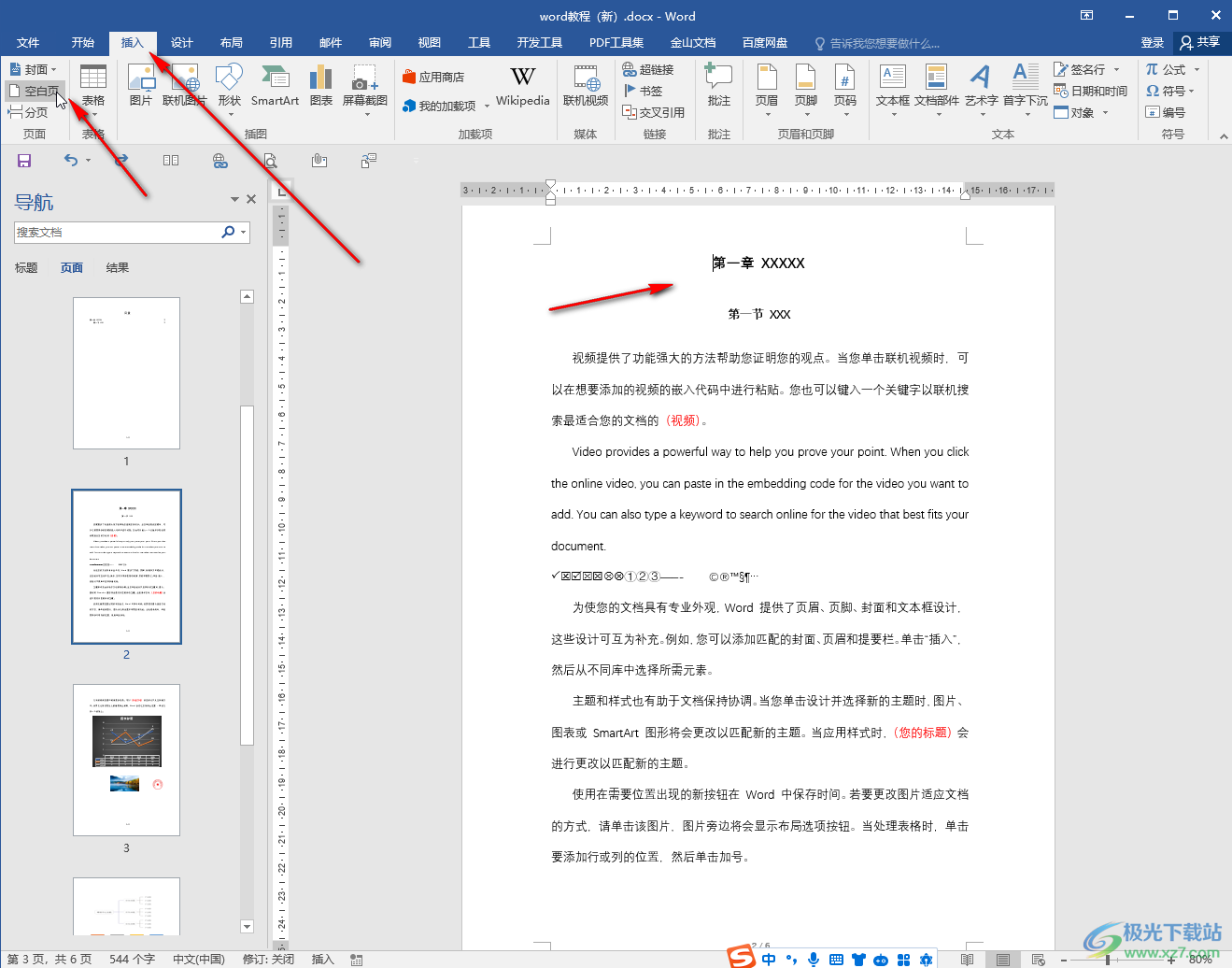This screenshot has width=1232, height=968.
Task: Zoom out with the minus button
Action: (1064, 960)
